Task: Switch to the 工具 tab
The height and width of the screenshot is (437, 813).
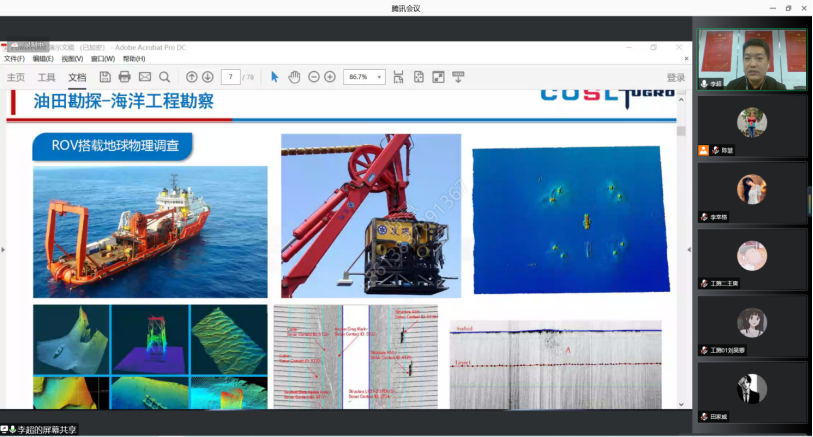Action: pyautogui.click(x=46, y=77)
